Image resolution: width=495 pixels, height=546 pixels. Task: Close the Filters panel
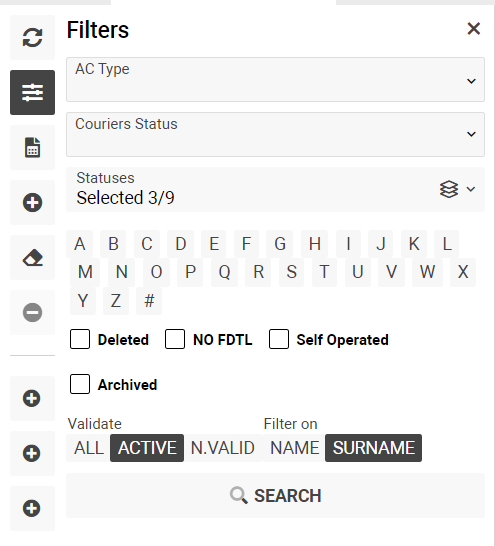click(x=473, y=29)
